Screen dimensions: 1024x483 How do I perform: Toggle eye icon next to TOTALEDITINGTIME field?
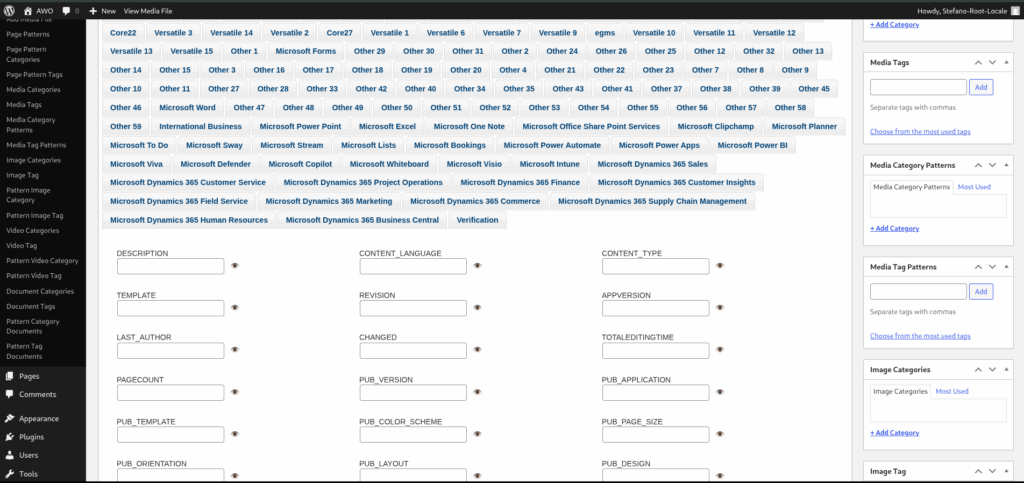720,350
